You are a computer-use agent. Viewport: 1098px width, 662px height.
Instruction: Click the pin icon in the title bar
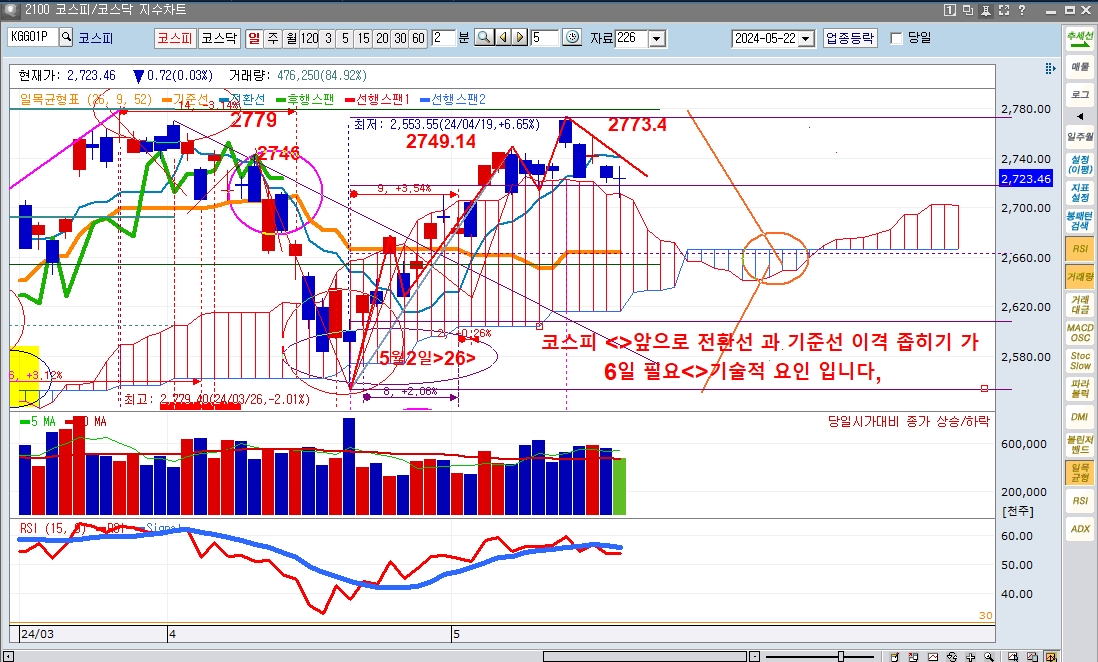(985, 10)
